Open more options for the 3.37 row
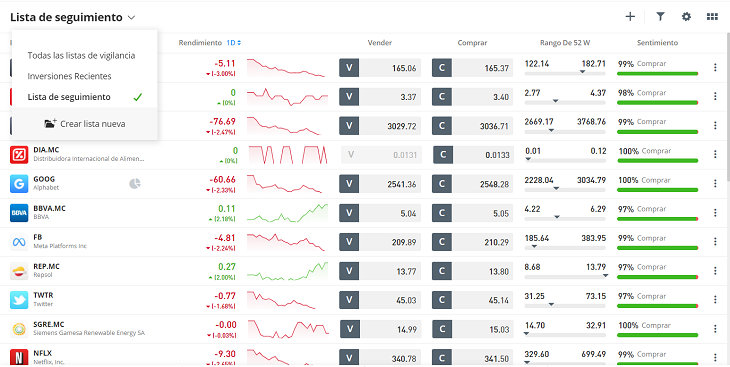Screen dimensions: 730x367 tap(715, 96)
